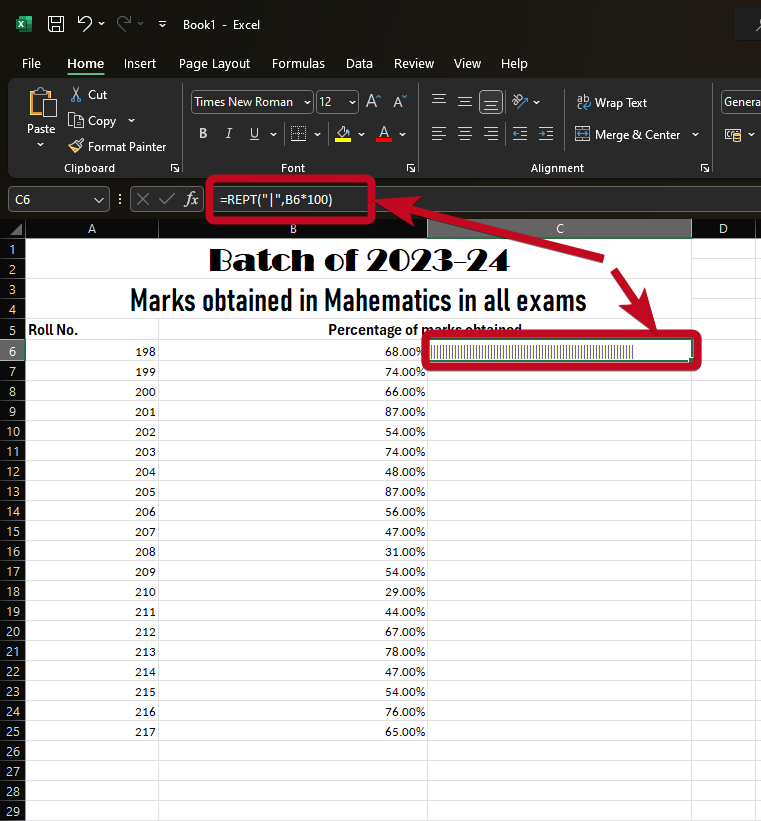
Task: Click the Borders icon
Action: click(299, 134)
